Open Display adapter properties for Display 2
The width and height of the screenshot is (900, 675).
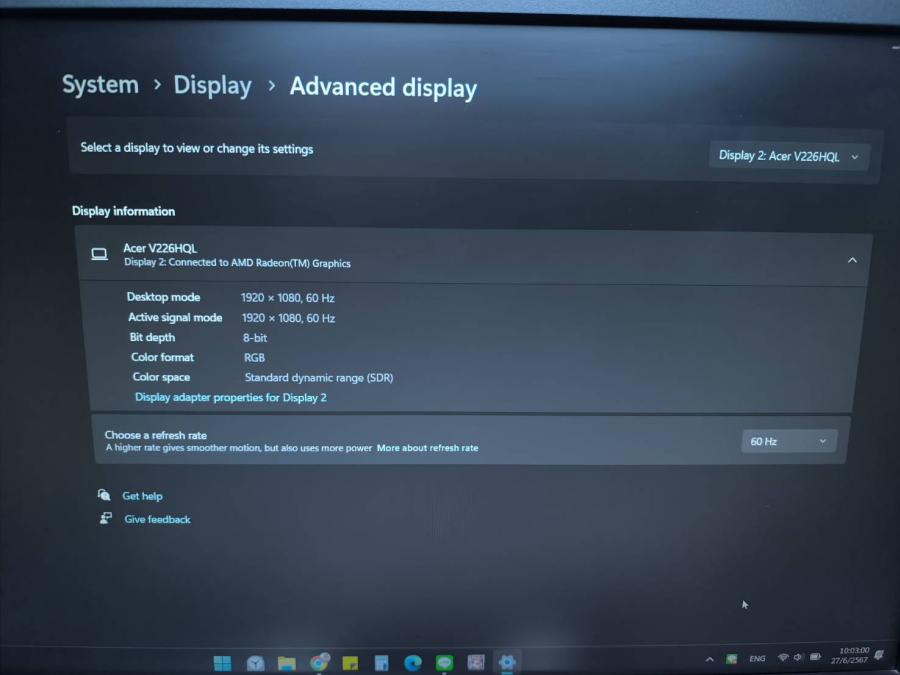[x=231, y=397]
